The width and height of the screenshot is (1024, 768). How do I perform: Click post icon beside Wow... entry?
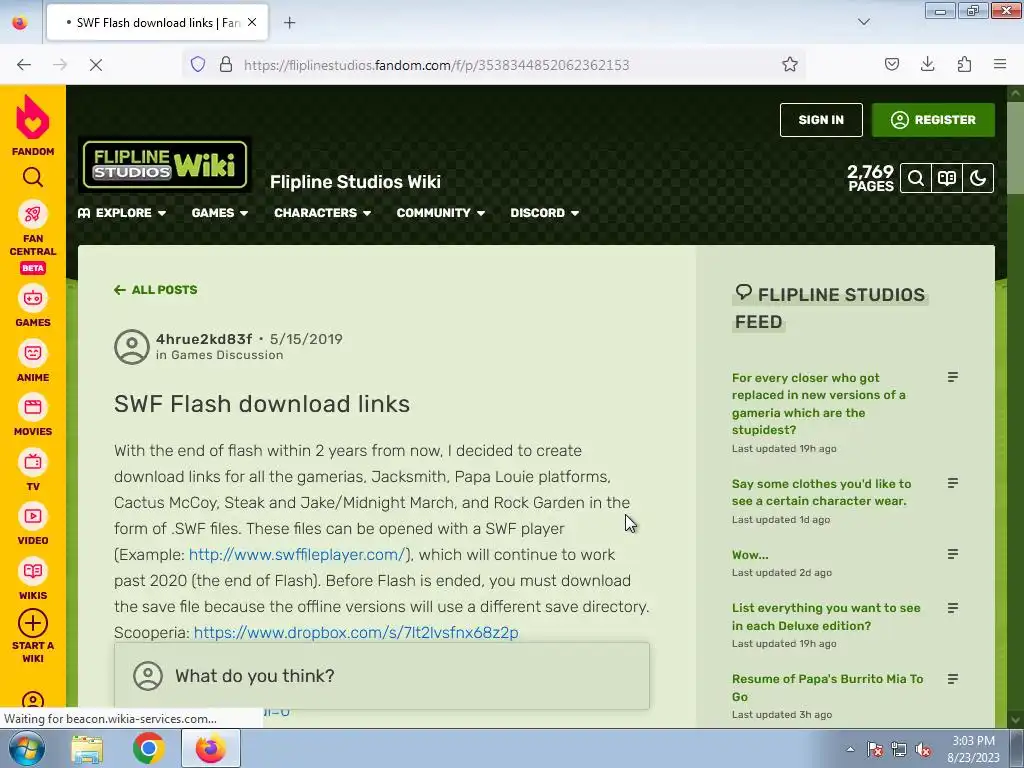click(953, 554)
